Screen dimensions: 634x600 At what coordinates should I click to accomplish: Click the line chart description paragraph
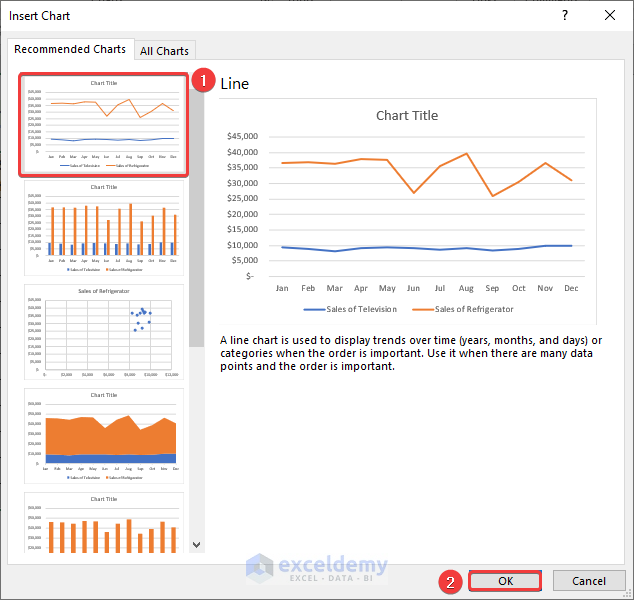point(411,353)
